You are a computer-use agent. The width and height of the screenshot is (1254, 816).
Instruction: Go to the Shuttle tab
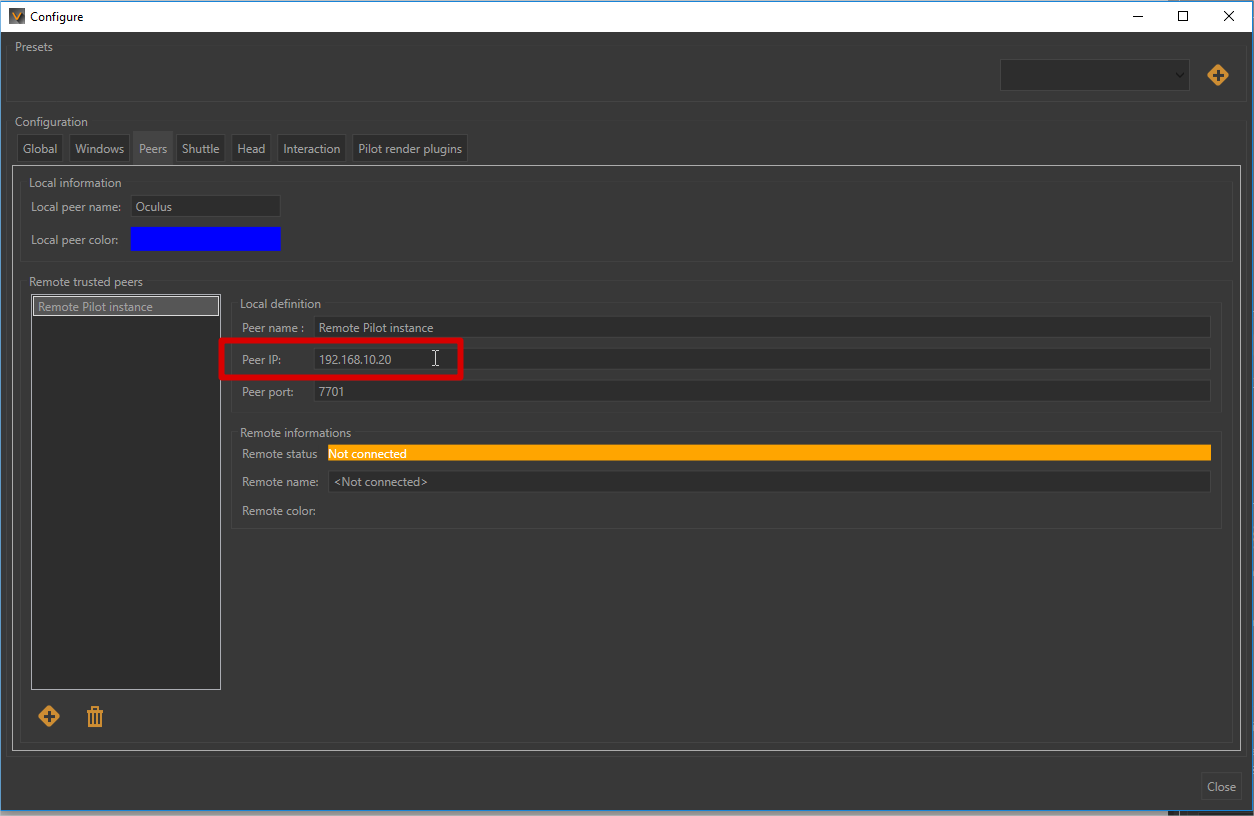200,149
